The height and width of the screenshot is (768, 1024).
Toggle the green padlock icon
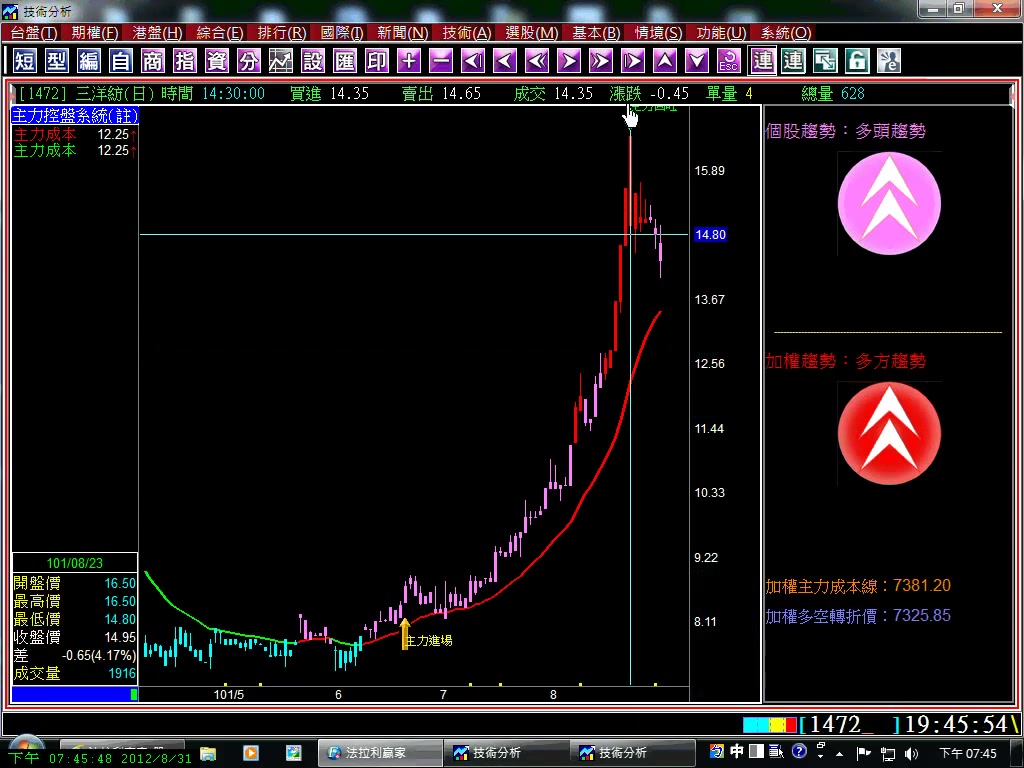(857, 61)
